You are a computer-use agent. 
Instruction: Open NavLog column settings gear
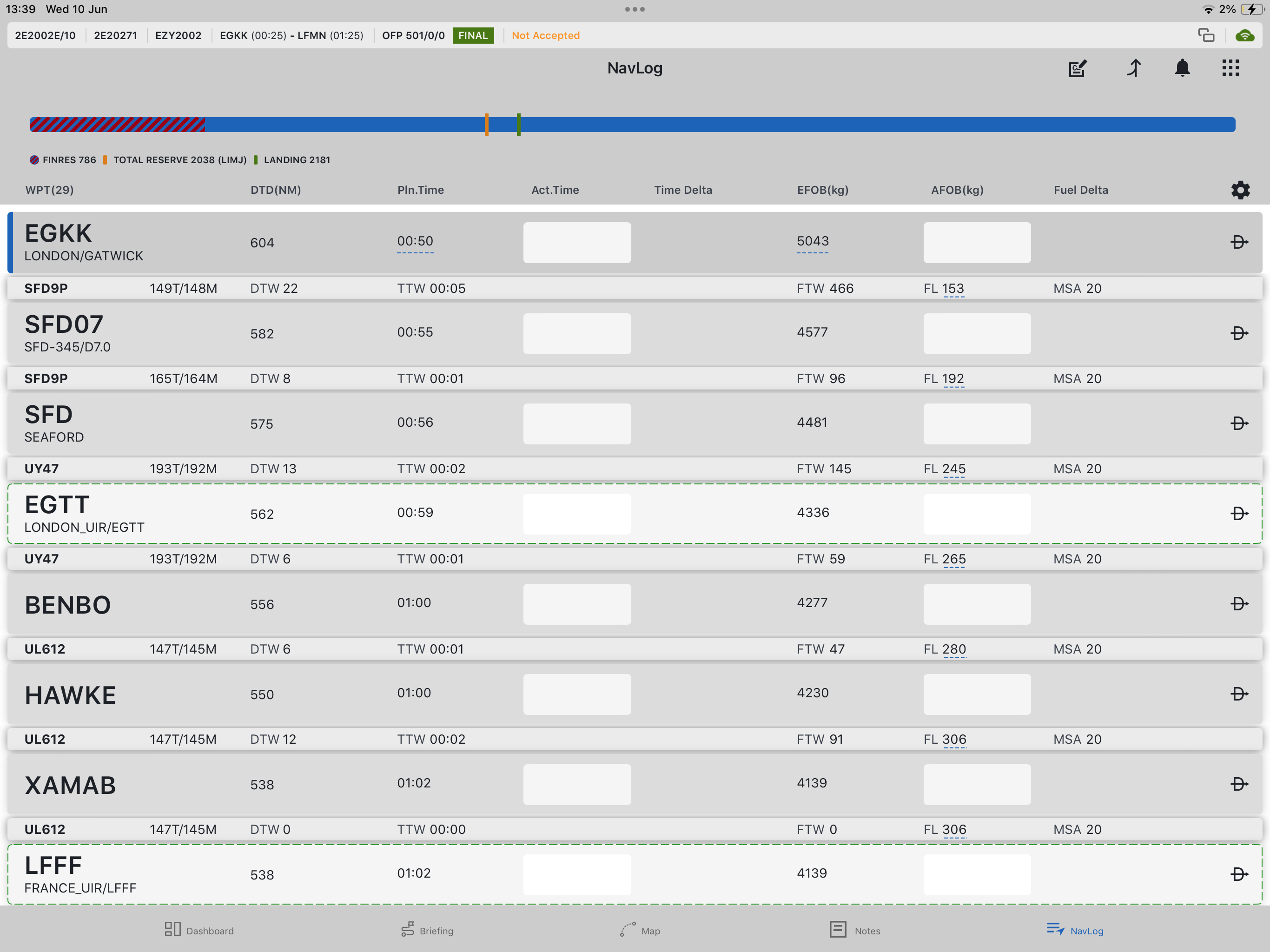click(x=1240, y=190)
